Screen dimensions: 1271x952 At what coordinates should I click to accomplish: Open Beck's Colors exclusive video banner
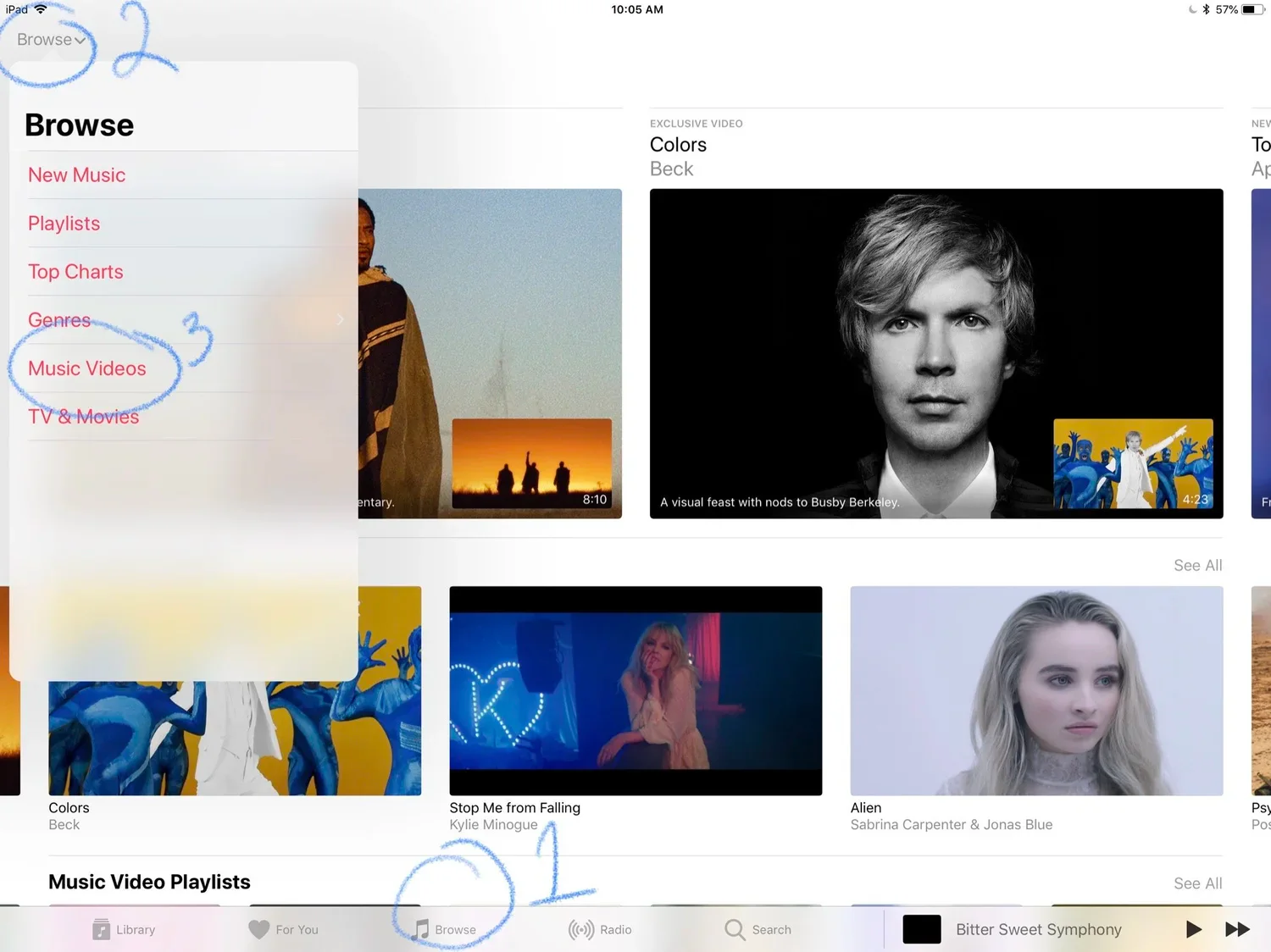936,353
